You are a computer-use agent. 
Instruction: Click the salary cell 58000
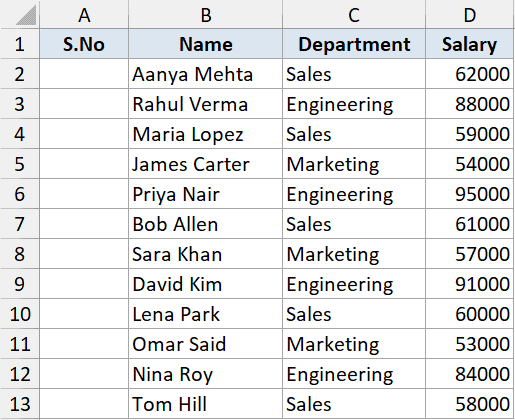[x=469, y=404]
